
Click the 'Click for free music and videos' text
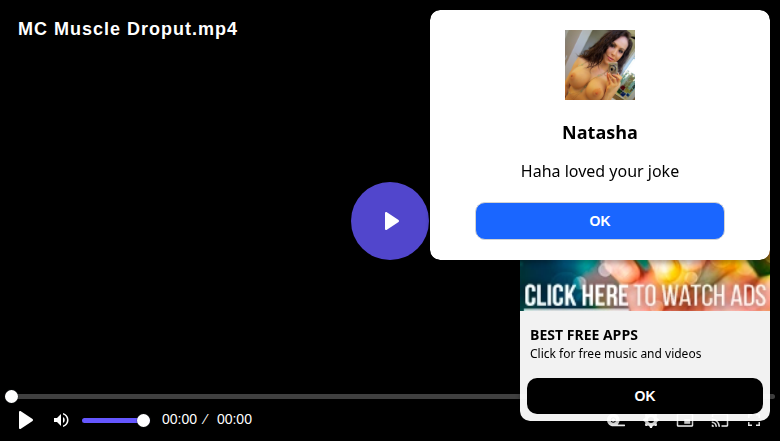(x=615, y=353)
